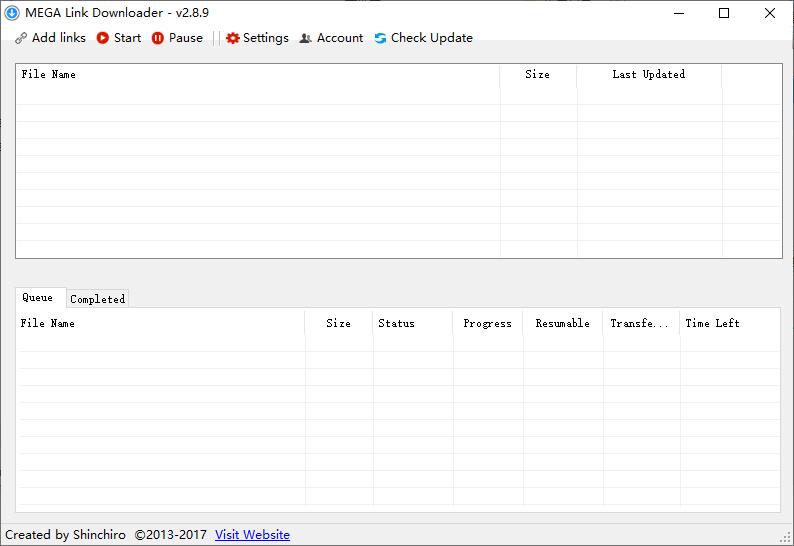The width and height of the screenshot is (794, 546).
Task: Click the Start label in toolbar
Action: tap(127, 38)
